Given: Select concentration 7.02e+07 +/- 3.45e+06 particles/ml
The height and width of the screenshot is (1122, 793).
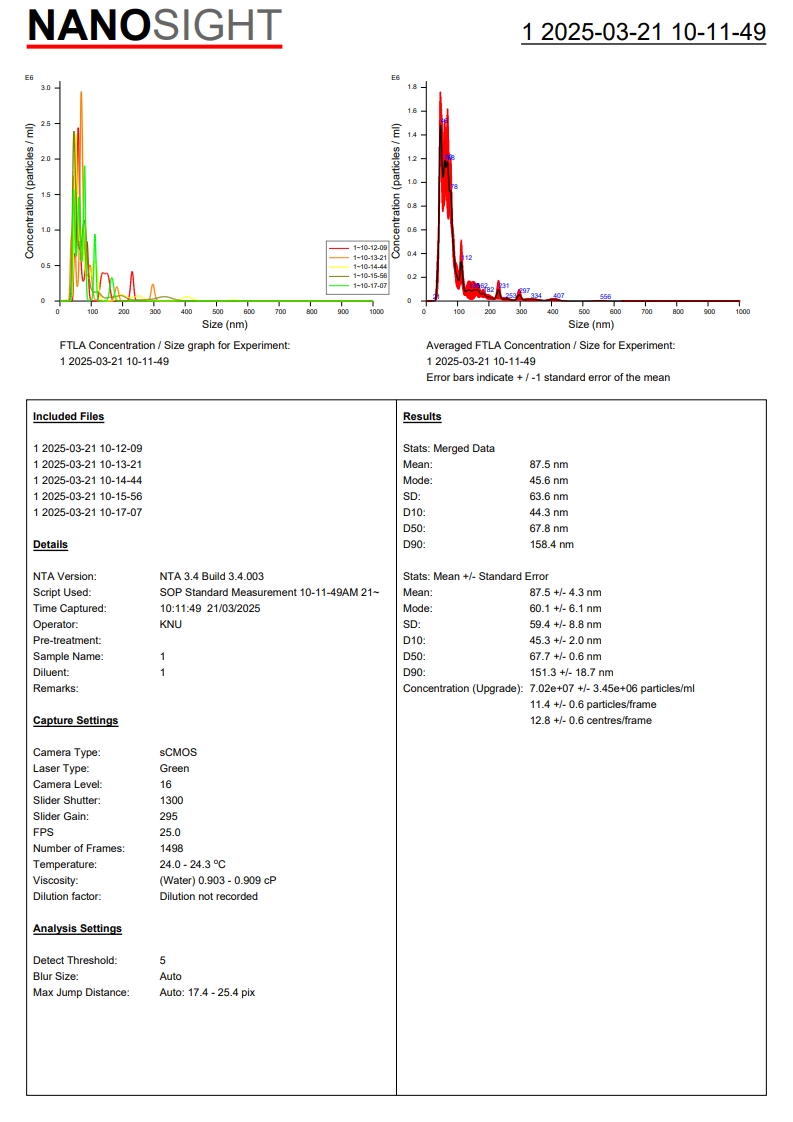Looking at the screenshot, I should (612, 688).
